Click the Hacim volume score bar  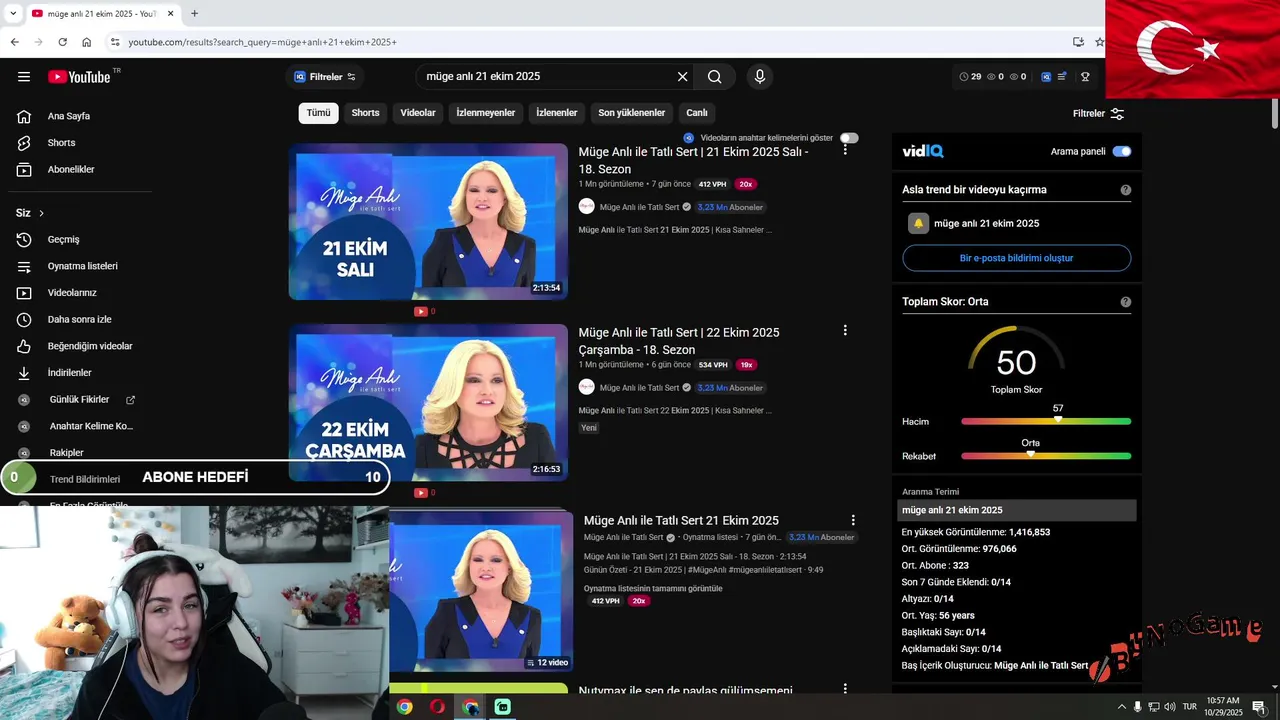[x=1046, y=421]
